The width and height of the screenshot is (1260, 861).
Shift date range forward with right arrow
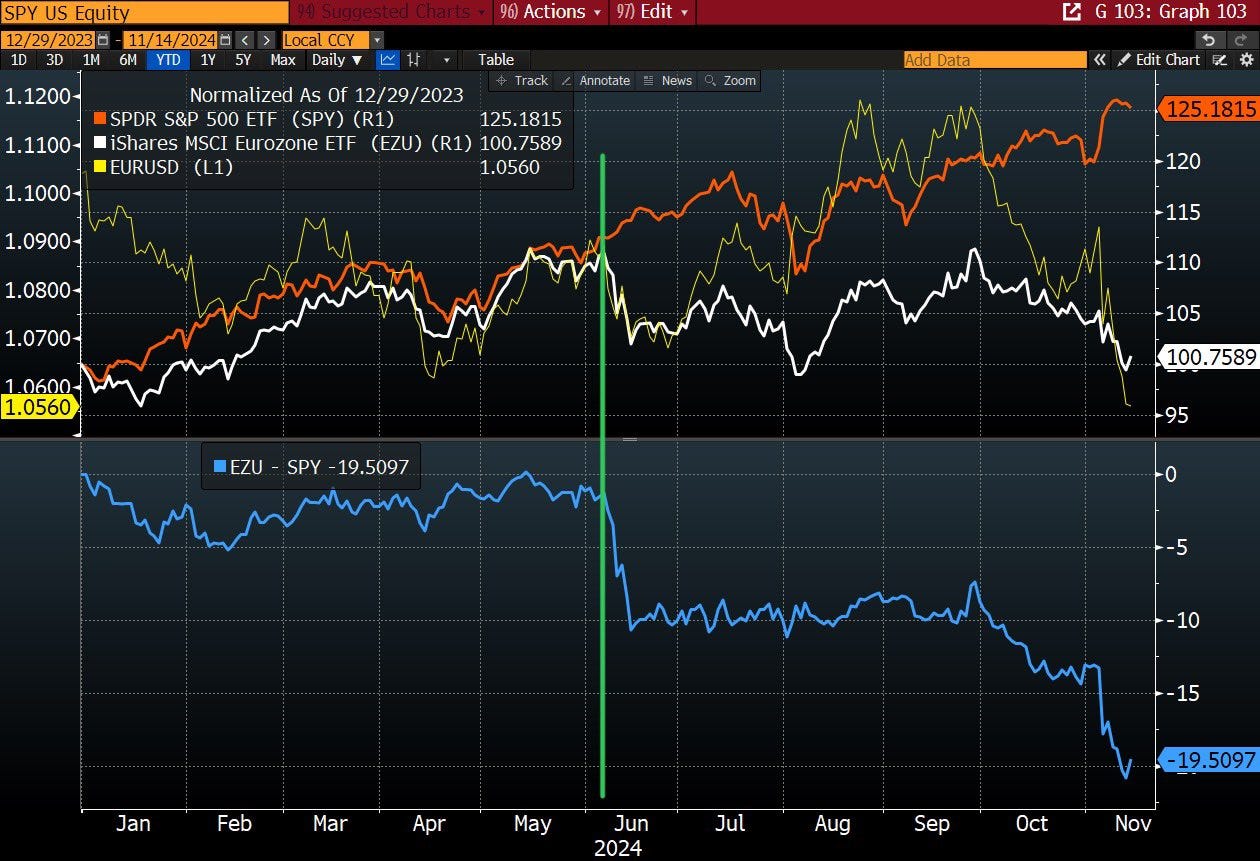click(x=266, y=40)
